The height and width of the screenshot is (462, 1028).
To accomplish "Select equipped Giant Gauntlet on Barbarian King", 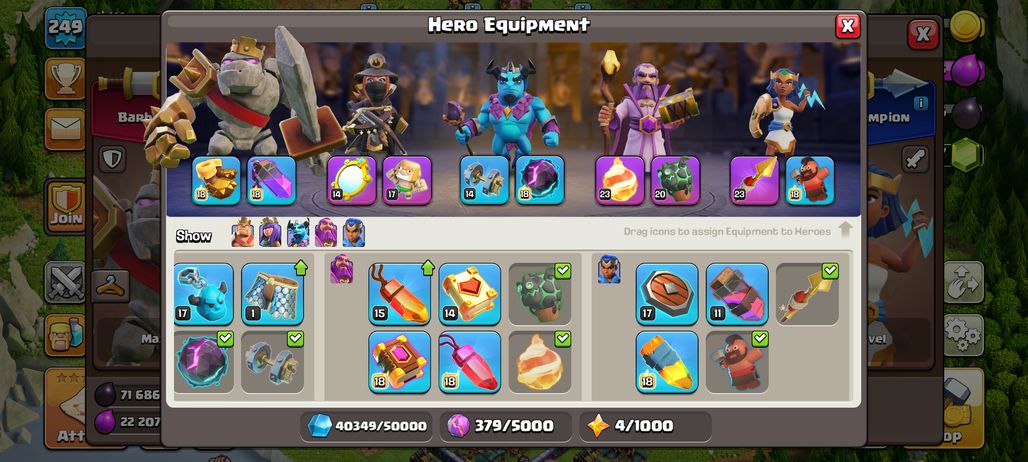I will pyautogui.click(x=216, y=180).
